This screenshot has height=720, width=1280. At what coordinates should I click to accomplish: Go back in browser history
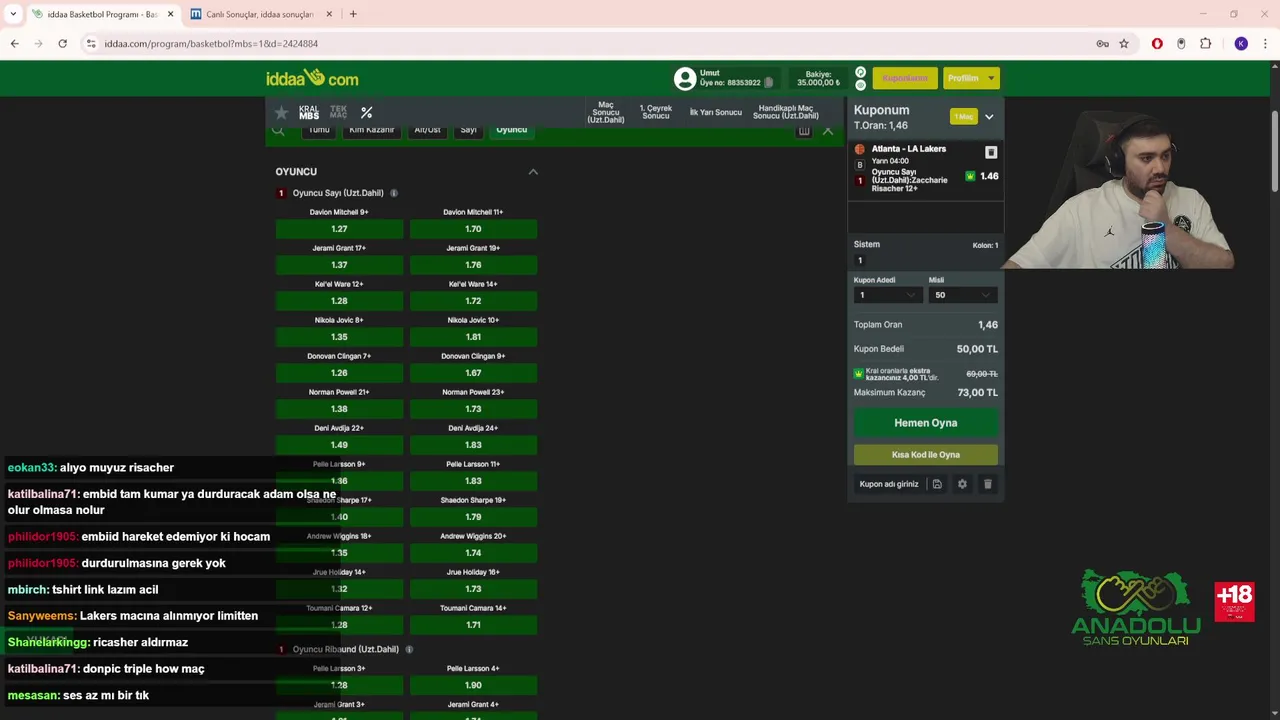[14, 44]
